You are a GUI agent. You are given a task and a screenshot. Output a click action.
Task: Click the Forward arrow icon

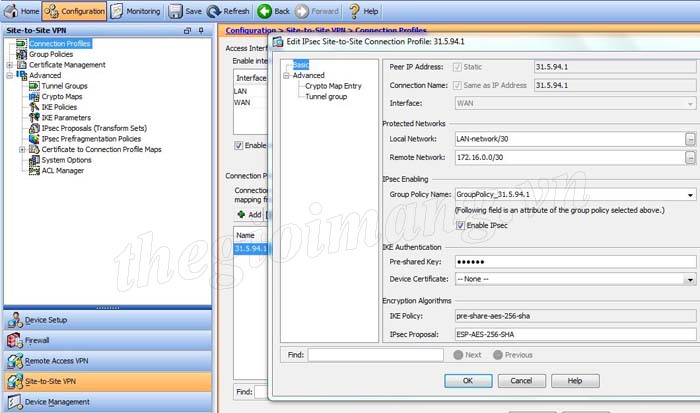pos(302,11)
